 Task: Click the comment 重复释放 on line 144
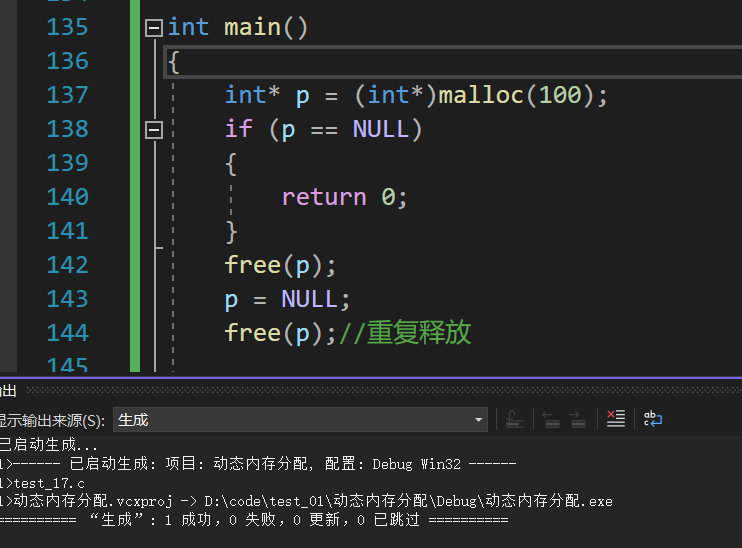tap(405, 332)
